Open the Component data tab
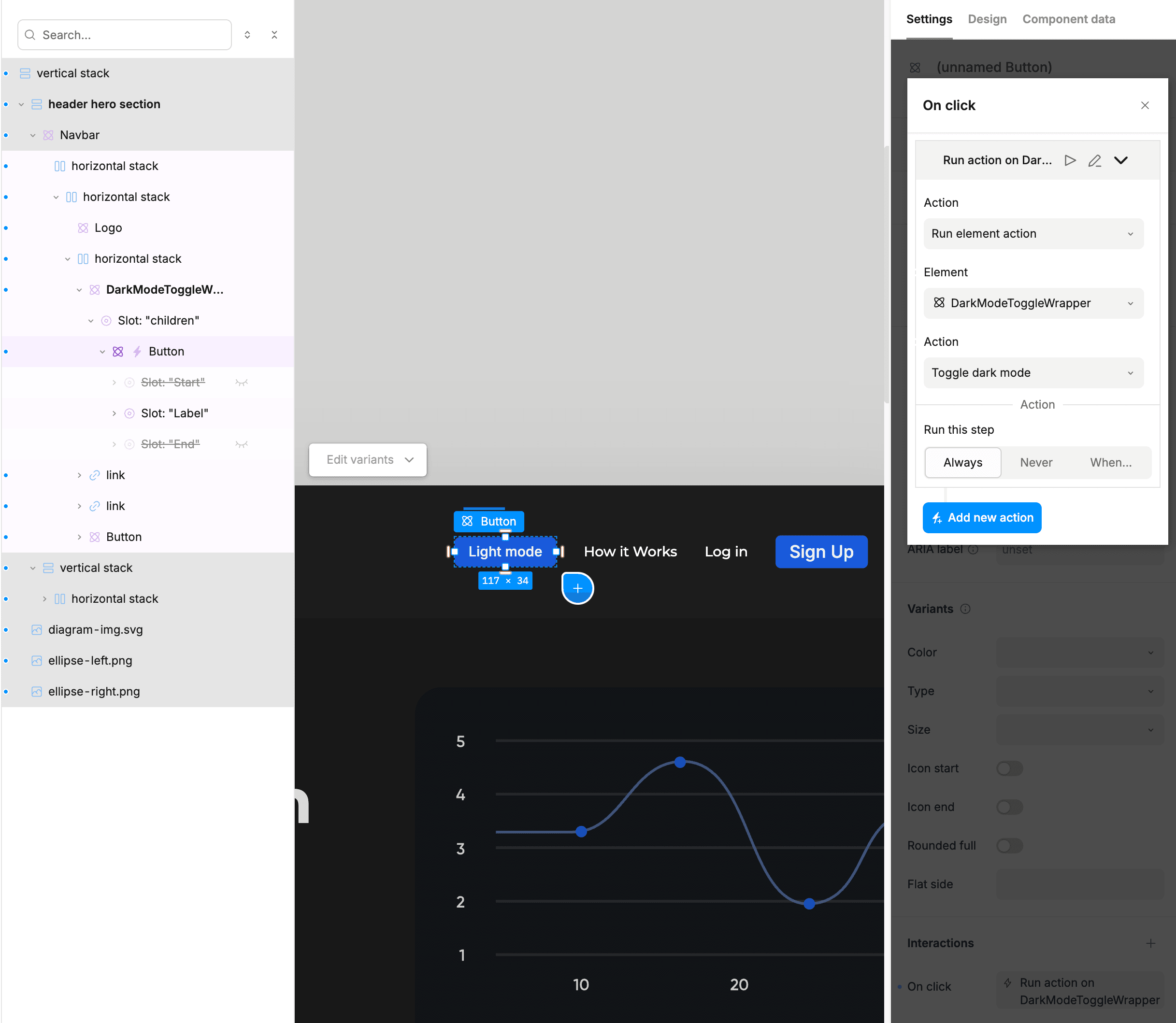 click(x=1068, y=19)
